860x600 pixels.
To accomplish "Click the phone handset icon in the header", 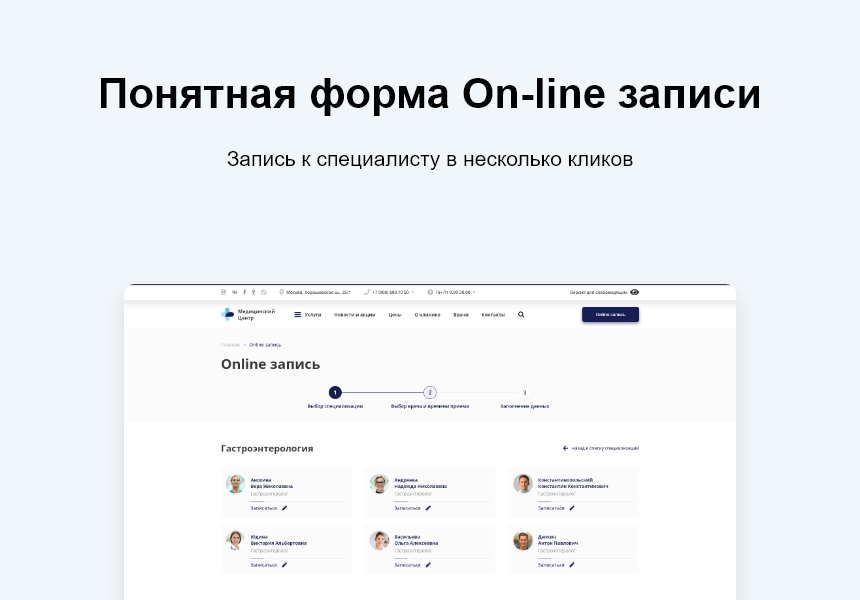I will pyautogui.click(x=366, y=291).
